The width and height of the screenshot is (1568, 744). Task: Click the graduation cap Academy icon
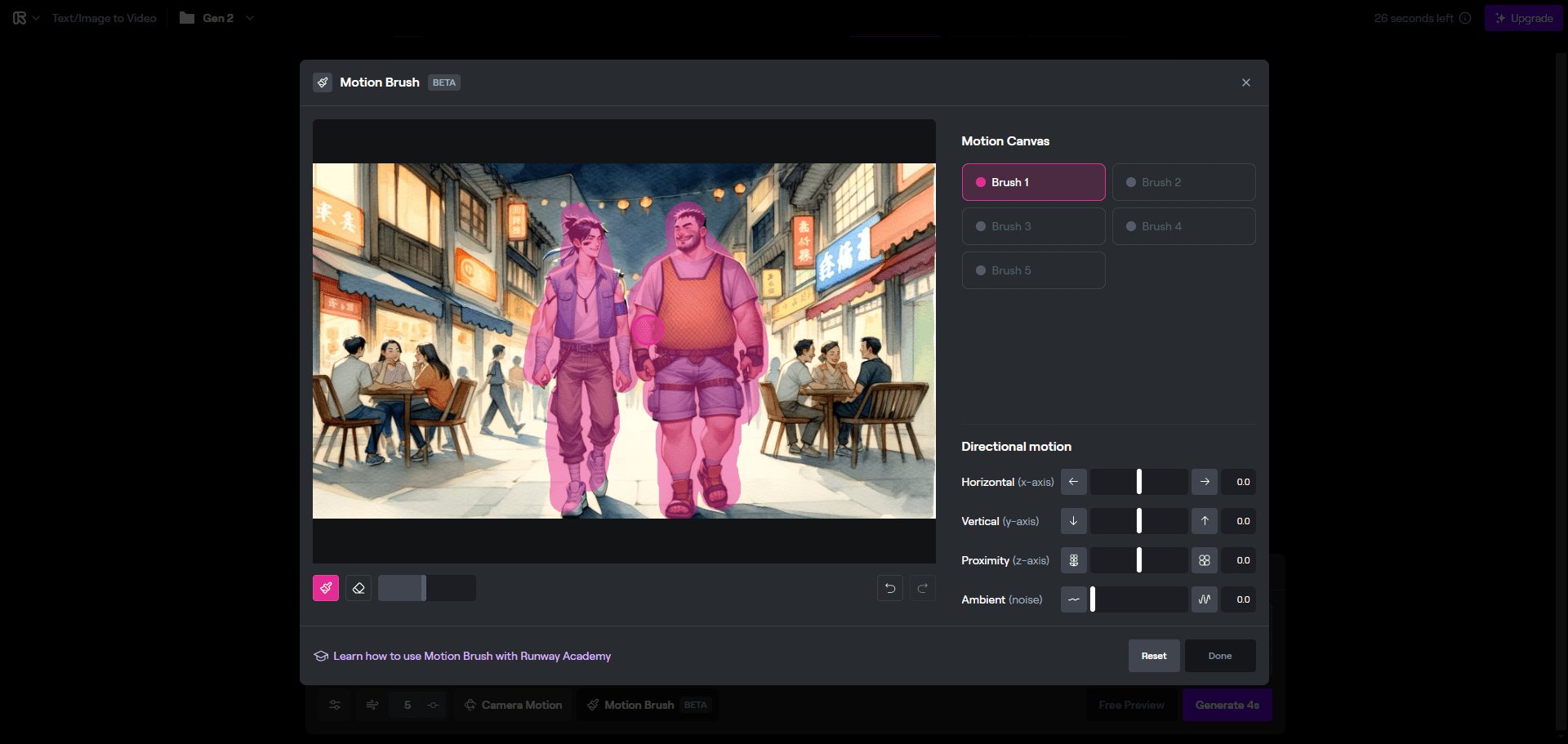(321, 656)
